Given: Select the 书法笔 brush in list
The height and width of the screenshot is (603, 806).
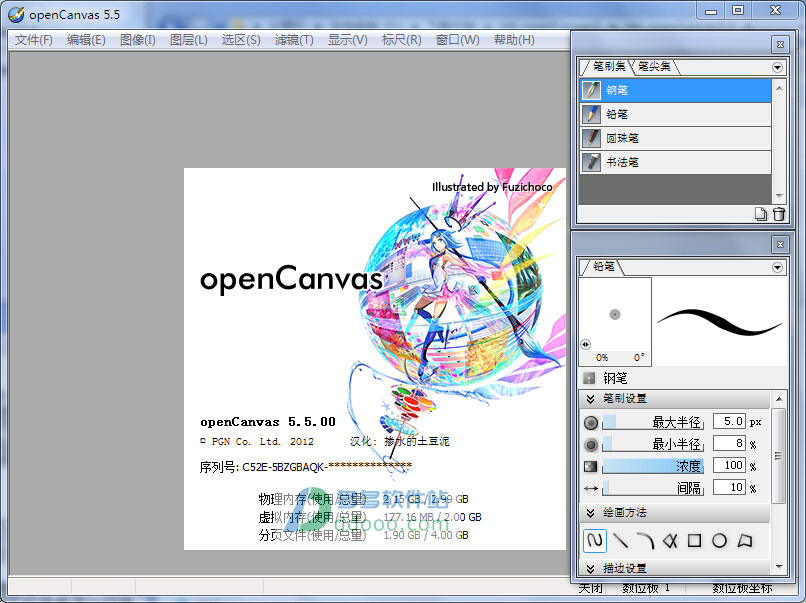Looking at the screenshot, I should tap(675, 162).
